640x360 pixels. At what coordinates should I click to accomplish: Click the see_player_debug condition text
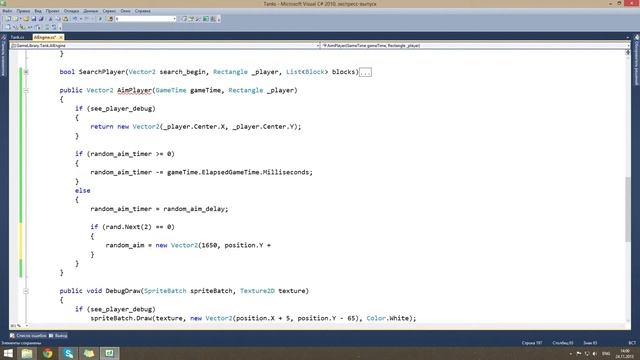click(121, 109)
